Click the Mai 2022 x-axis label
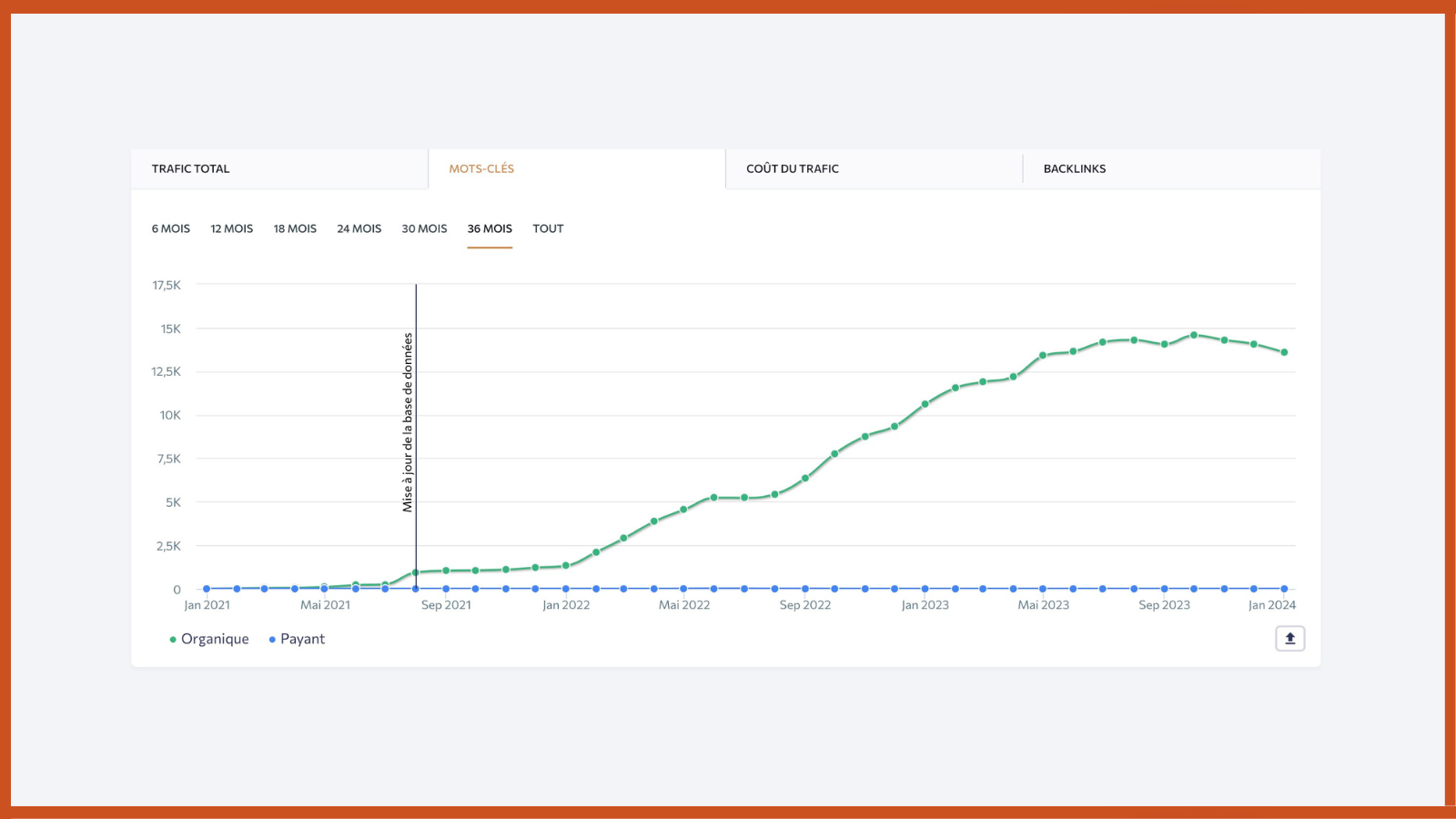This screenshot has width=1456, height=819. click(684, 605)
